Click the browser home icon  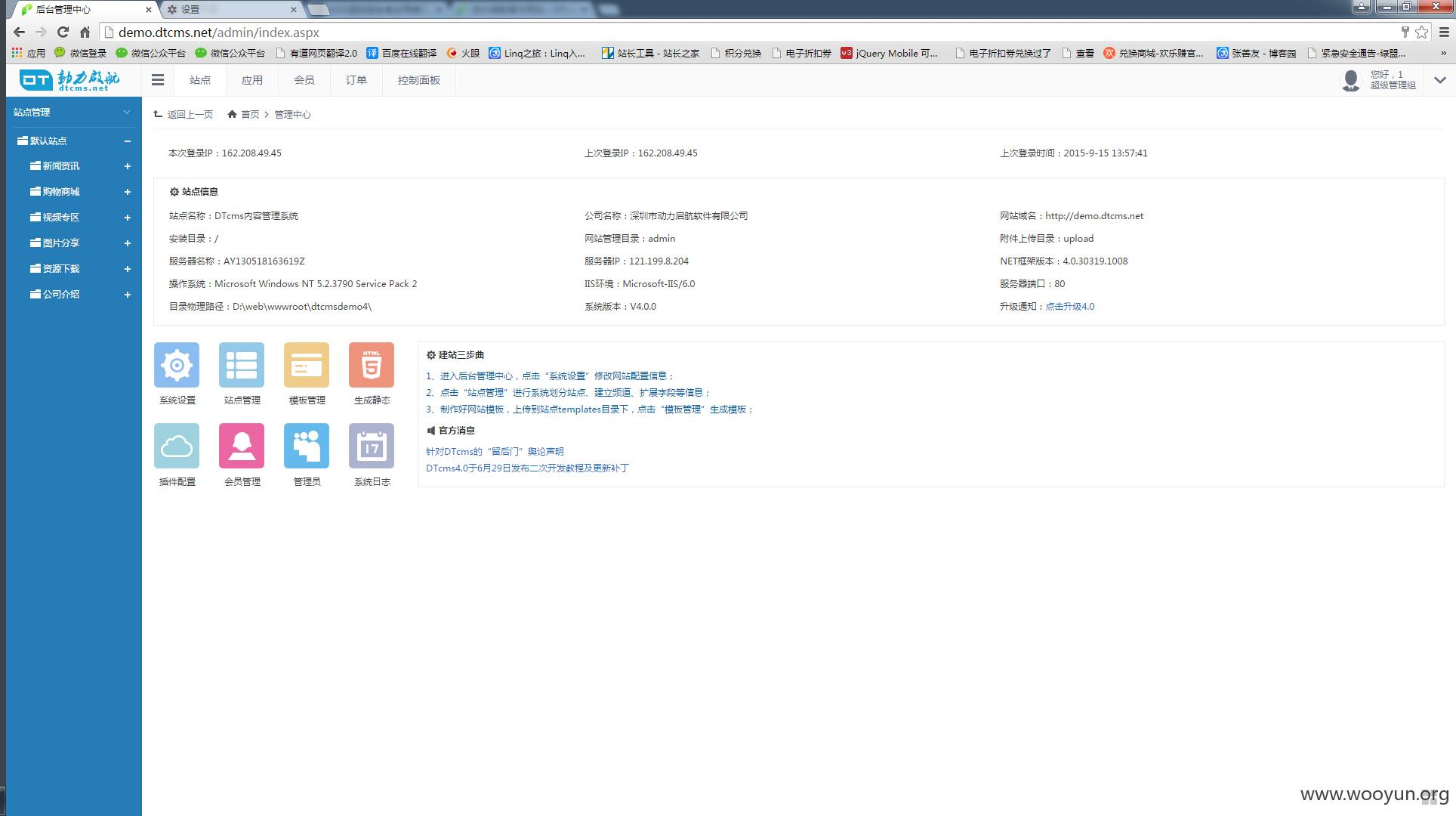pyautogui.click(x=85, y=32)
